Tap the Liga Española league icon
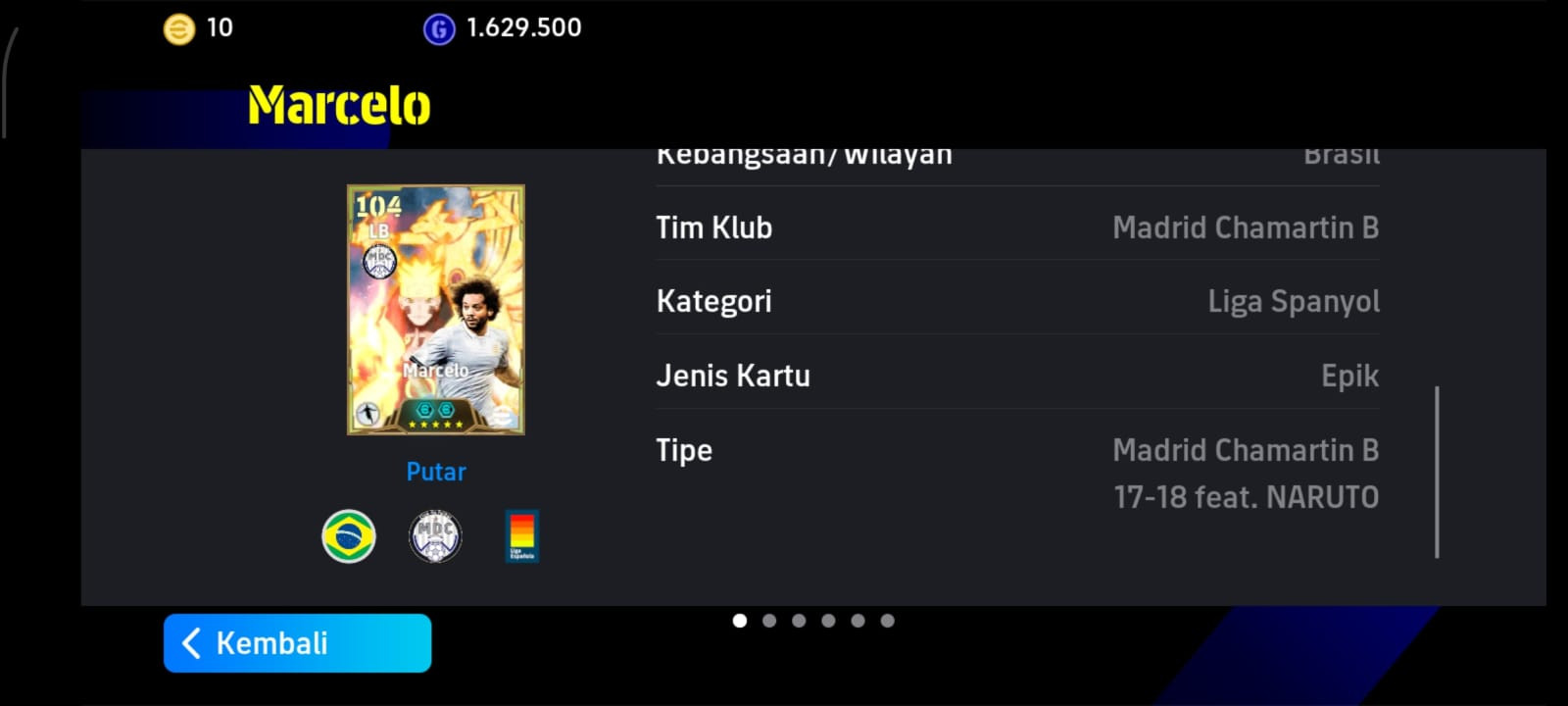The image size is (1568, 706). click(521, 536)
